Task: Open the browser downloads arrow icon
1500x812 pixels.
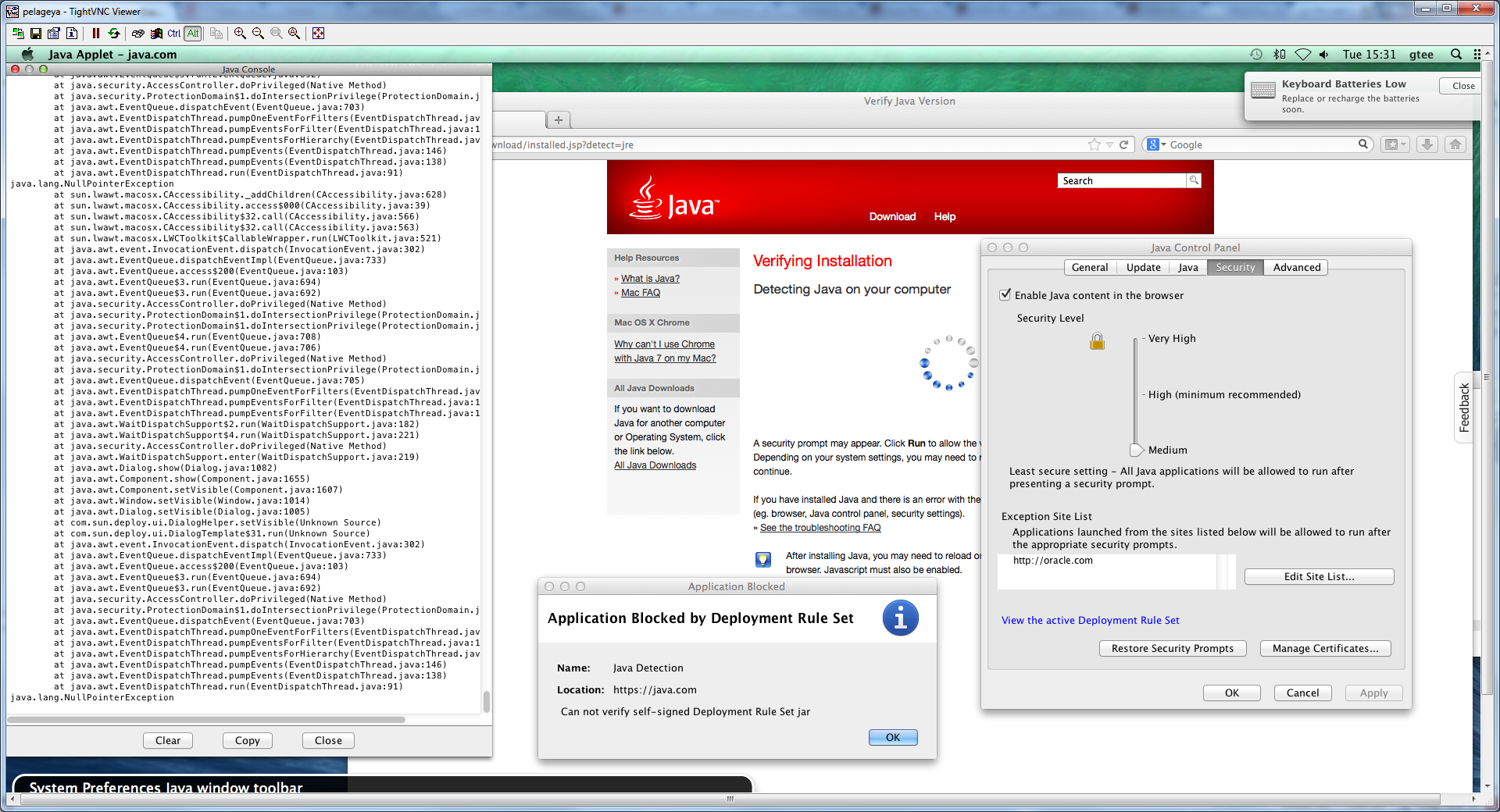Action: pos(1427,144)
